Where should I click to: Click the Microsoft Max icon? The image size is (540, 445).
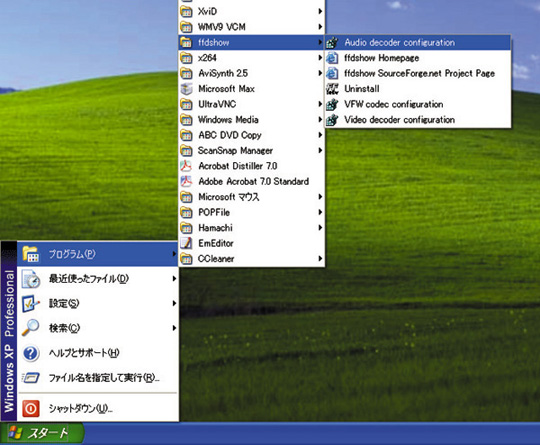[x=186, y=89]
